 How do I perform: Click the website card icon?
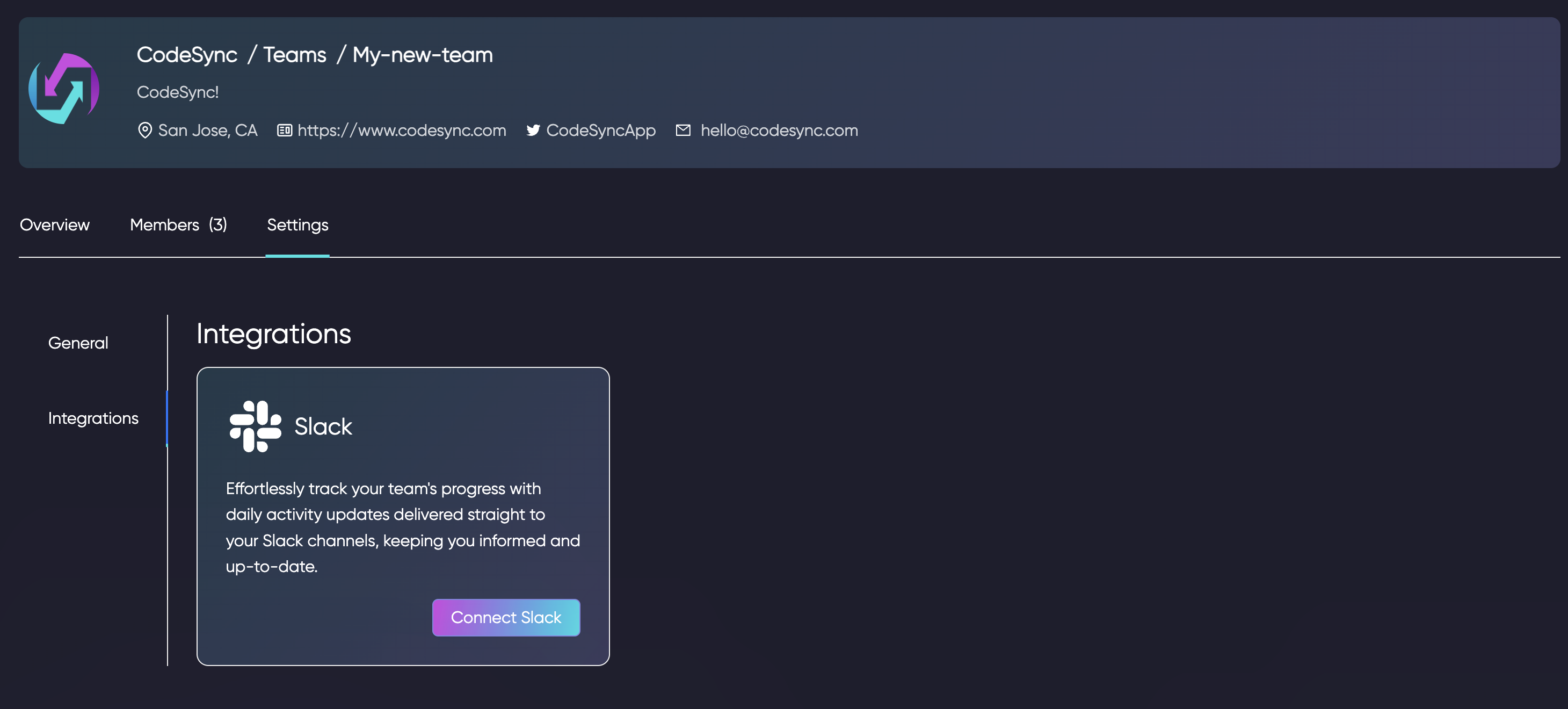(284, 131)
